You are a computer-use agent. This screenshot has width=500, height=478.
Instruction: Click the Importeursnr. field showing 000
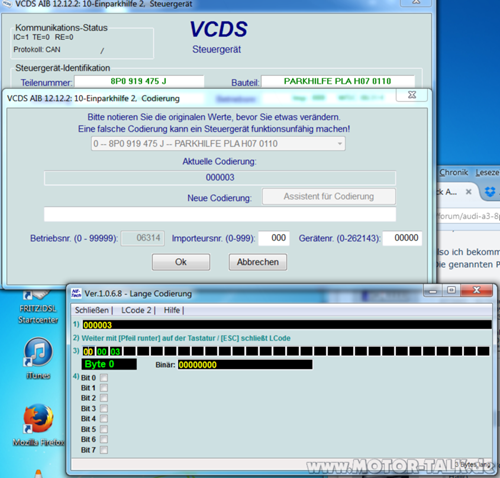pyautogui.click(x=274, y=238)
